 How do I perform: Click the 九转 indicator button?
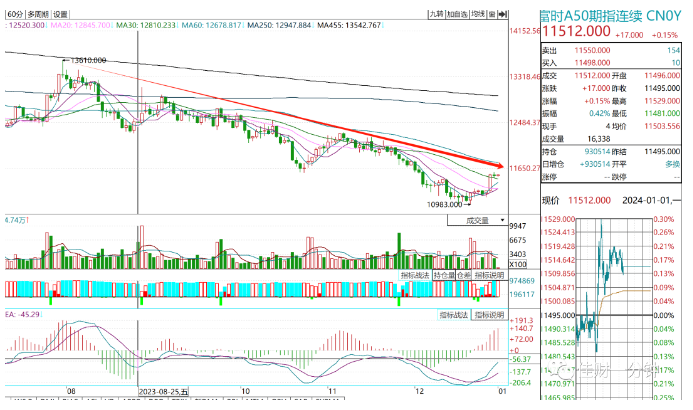[437, 14]
